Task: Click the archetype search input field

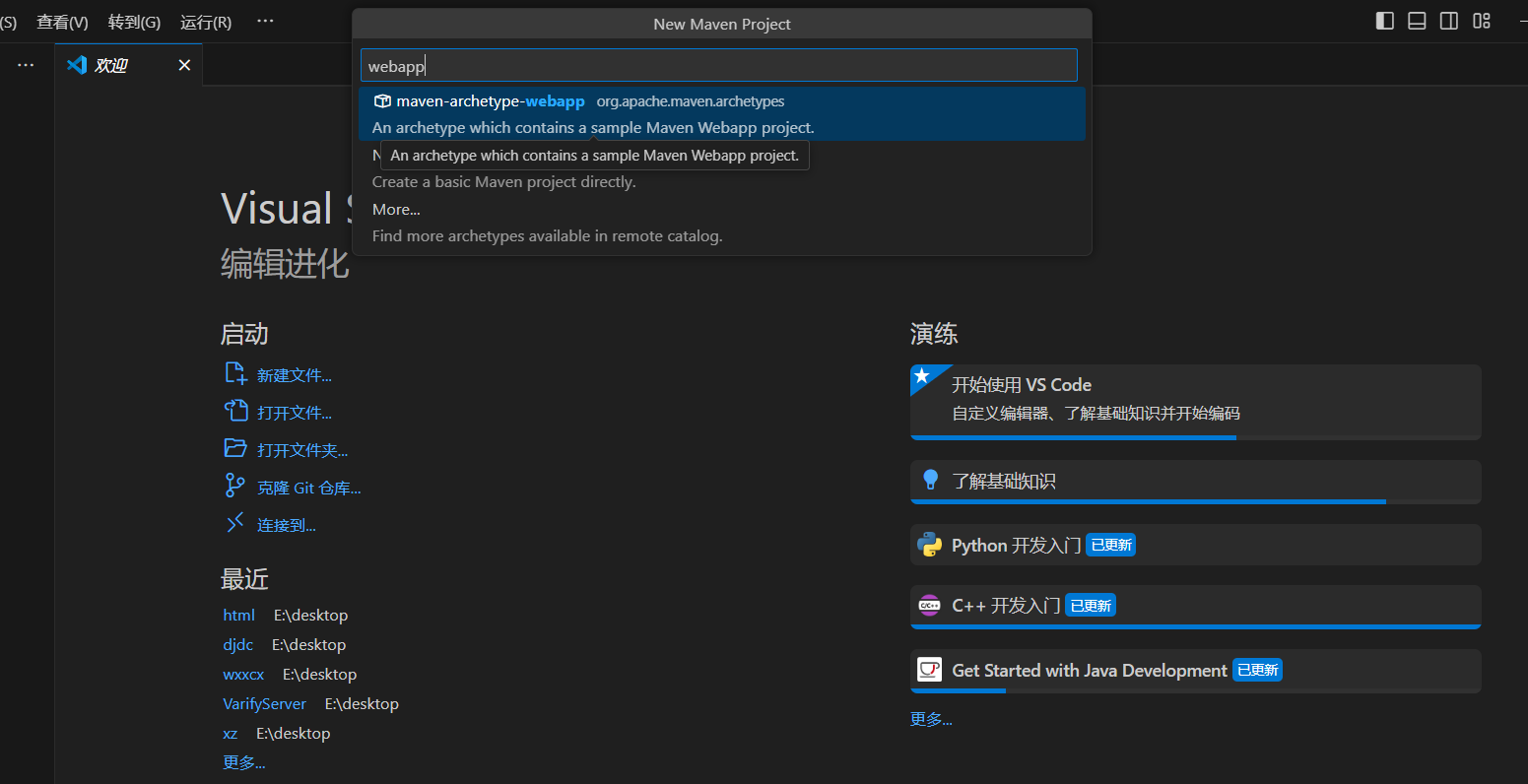Action: pyautogui.click(x=719, y=66)
